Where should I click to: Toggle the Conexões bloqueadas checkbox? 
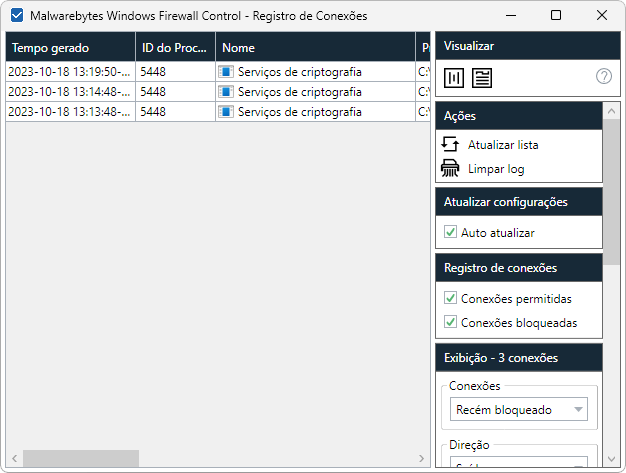pos(450,323)
